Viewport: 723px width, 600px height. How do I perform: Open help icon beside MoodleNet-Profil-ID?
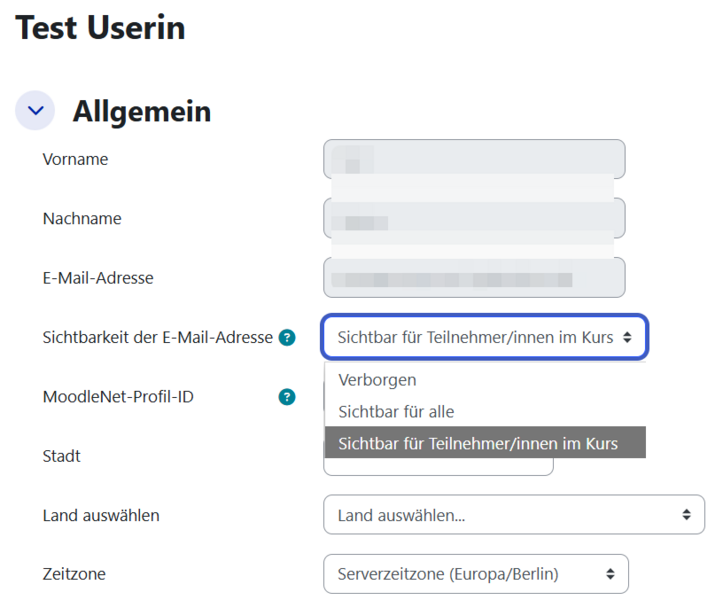coord(287,397)
